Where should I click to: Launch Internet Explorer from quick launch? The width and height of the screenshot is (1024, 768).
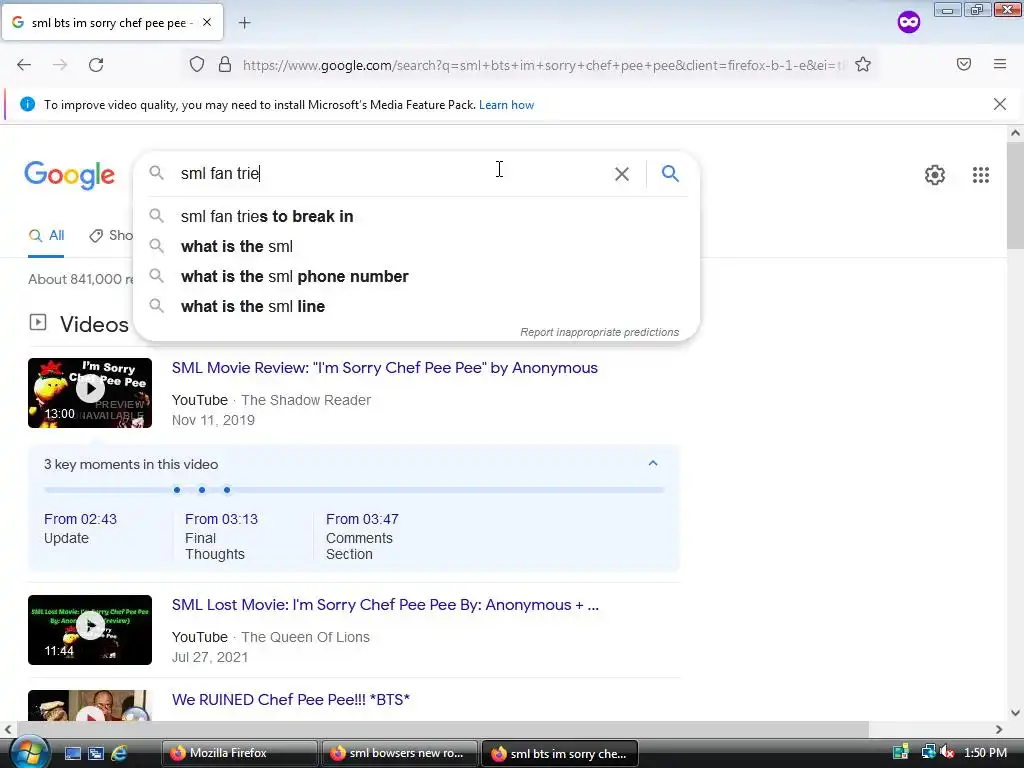pyautogui.click(x=119, y=753)
